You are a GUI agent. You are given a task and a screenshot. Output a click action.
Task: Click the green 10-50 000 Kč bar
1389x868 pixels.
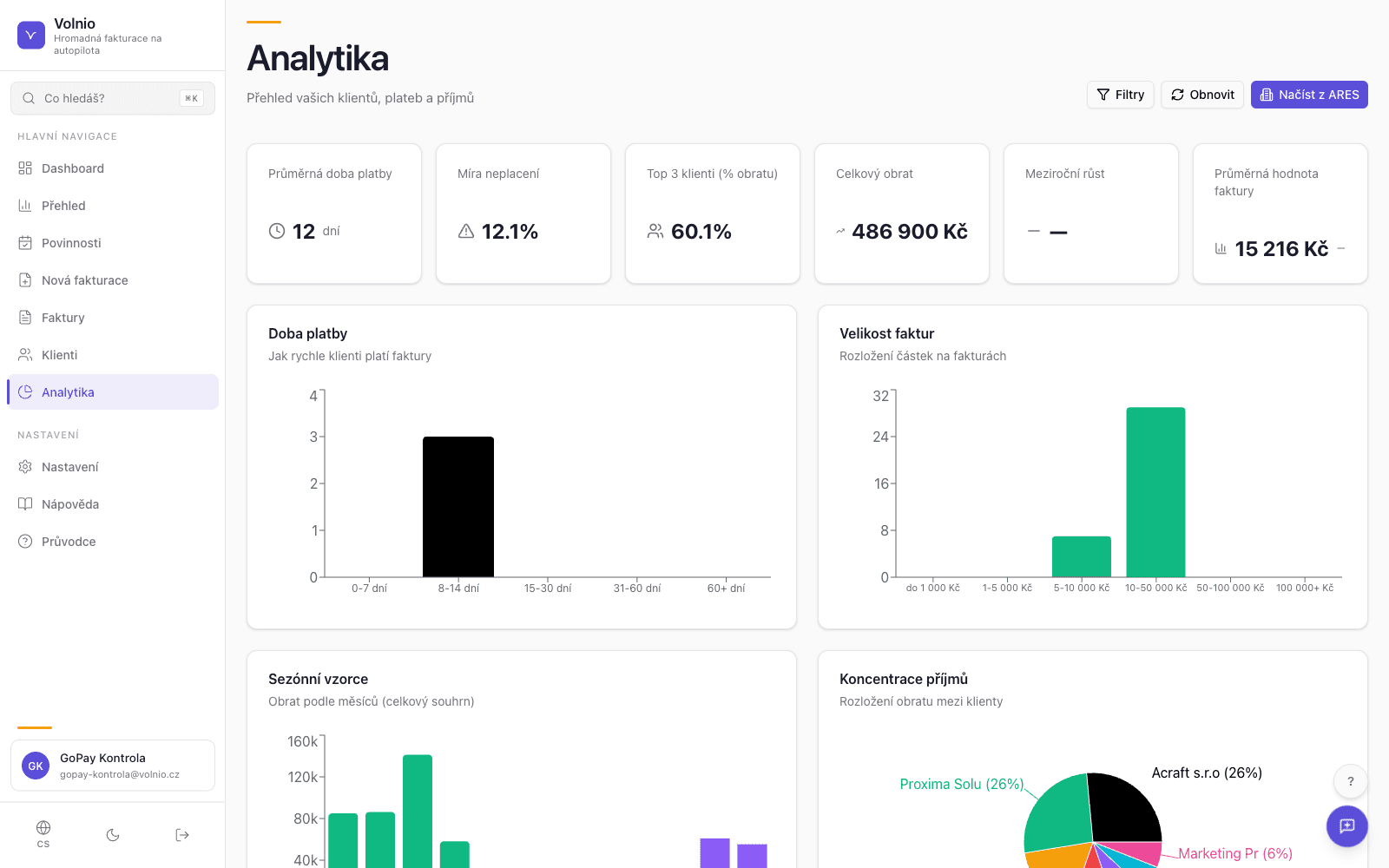click(1155, 492)
